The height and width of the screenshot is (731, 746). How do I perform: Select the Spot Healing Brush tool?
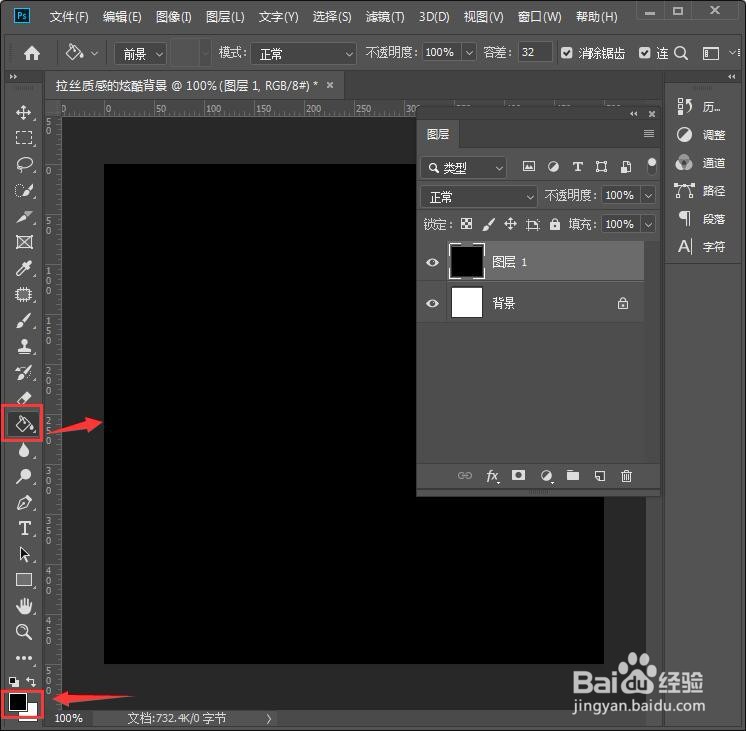point(24,295)
